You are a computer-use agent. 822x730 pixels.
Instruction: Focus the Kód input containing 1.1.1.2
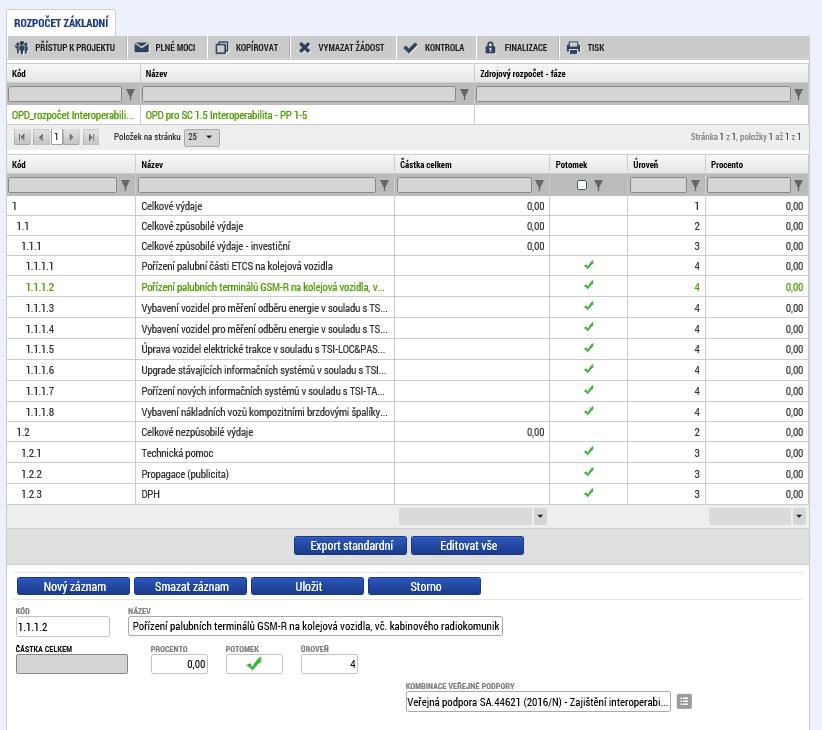point(63,627)
